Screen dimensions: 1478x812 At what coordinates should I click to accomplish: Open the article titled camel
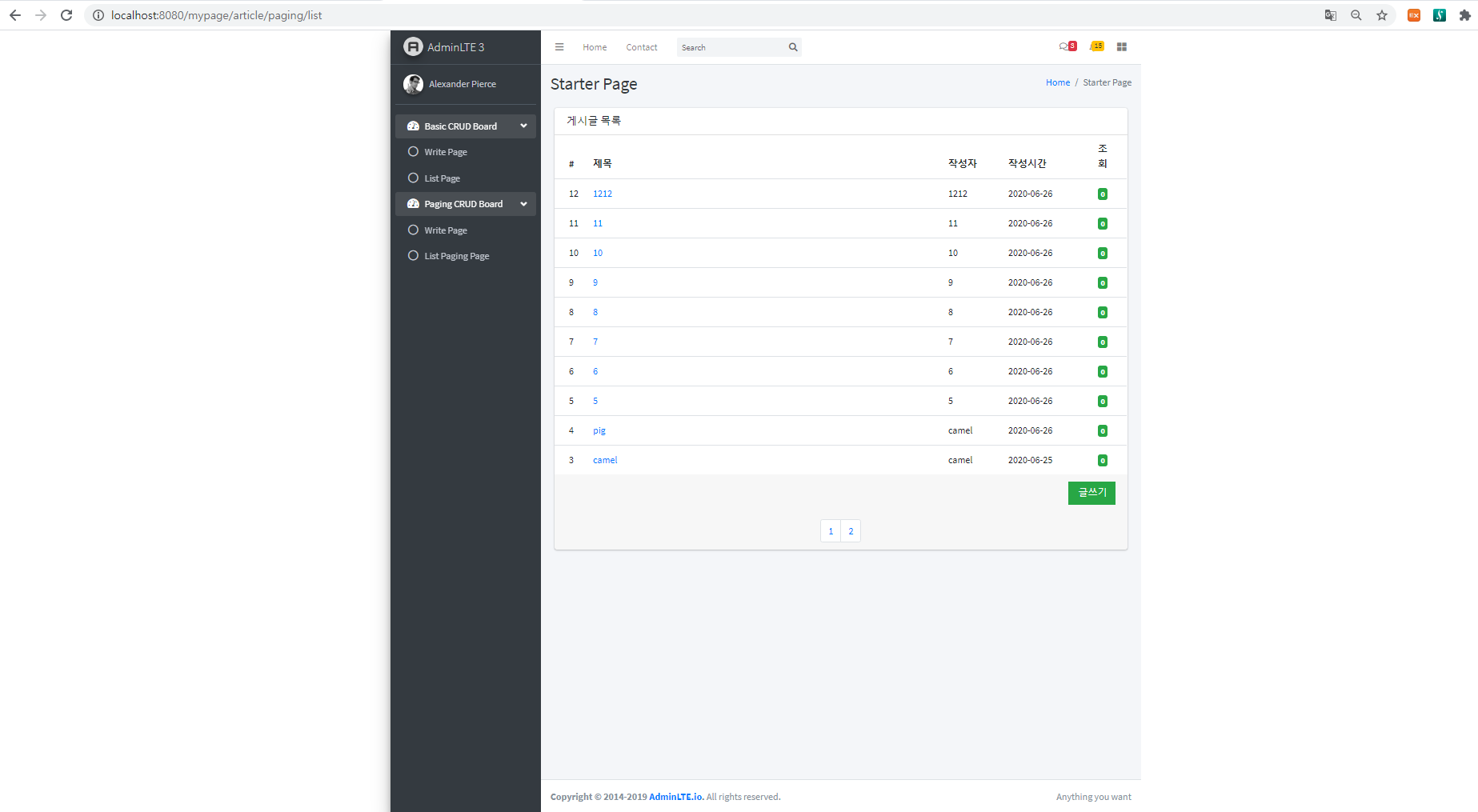pos(605,460)
